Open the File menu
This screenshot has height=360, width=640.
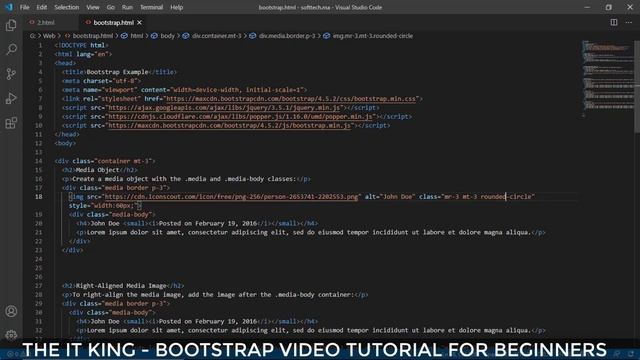point(24,7)
